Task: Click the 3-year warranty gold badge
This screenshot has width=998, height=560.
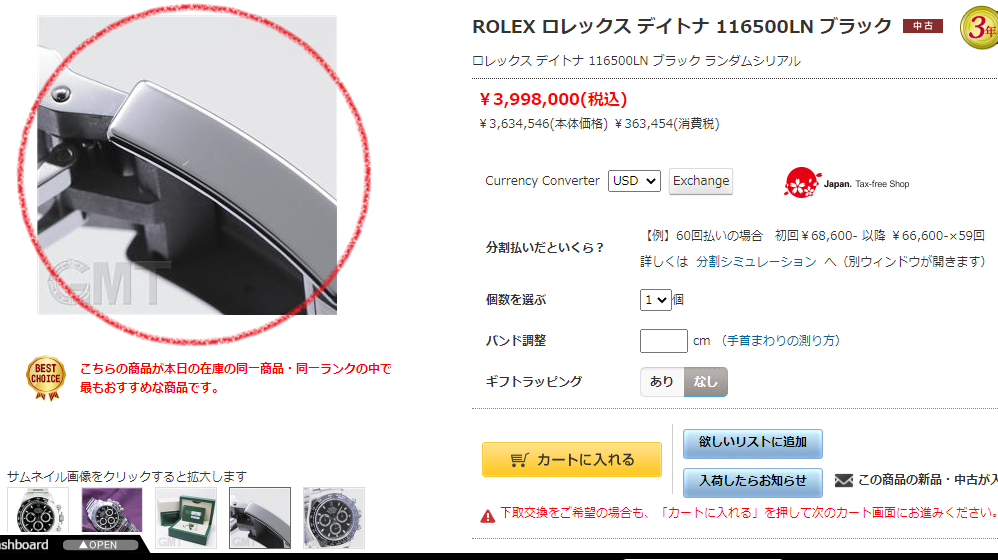Action: [980, 27]
